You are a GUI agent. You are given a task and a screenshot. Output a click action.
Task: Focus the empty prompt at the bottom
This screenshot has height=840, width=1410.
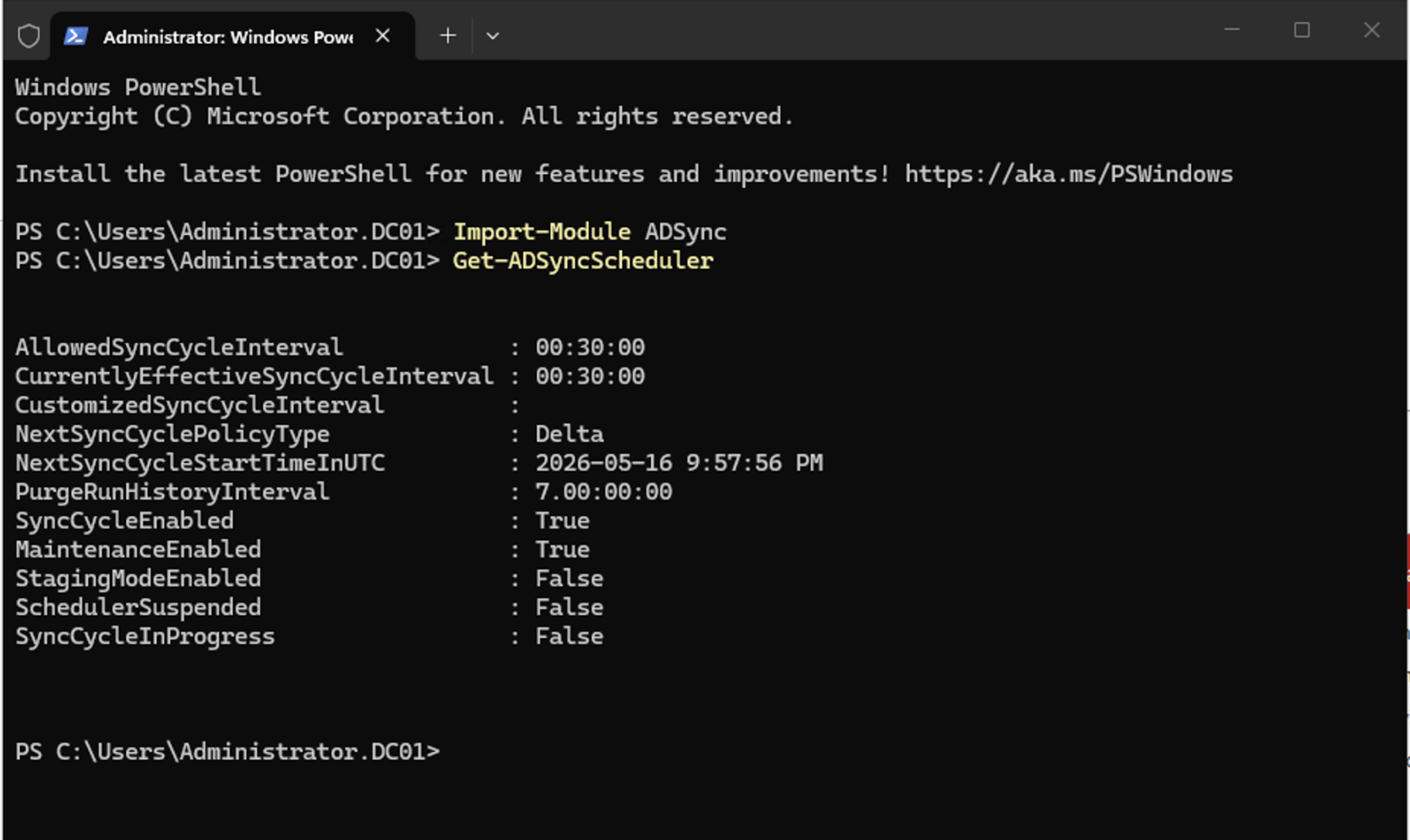pyautogui.click(x=228, y=751)
